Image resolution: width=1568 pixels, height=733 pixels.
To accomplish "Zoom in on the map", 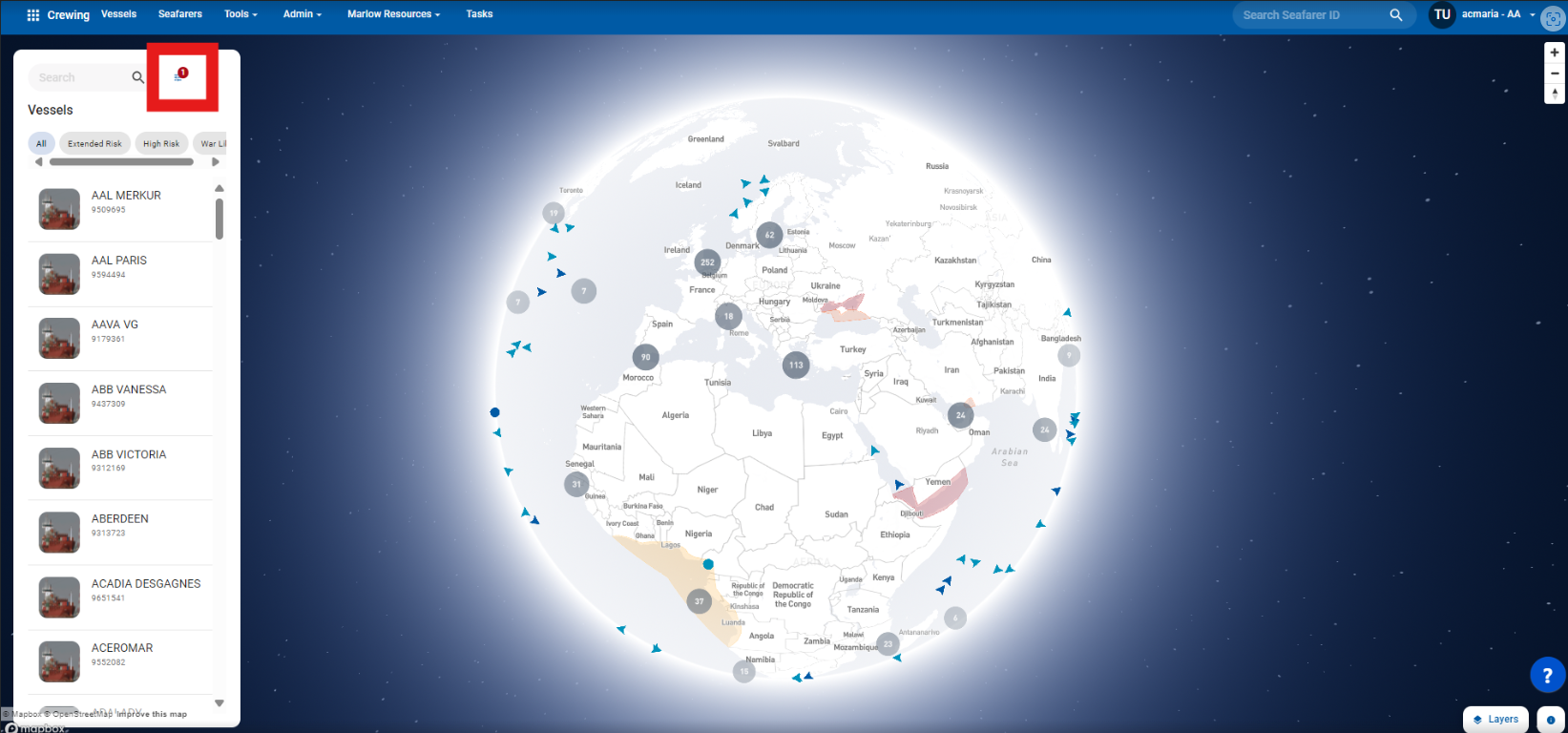I will 1555,52.
